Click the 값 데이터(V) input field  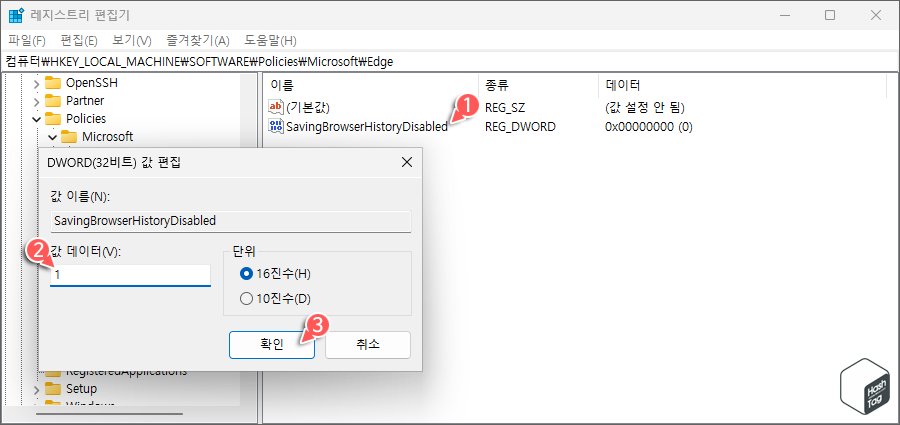(x=130, y=275)
